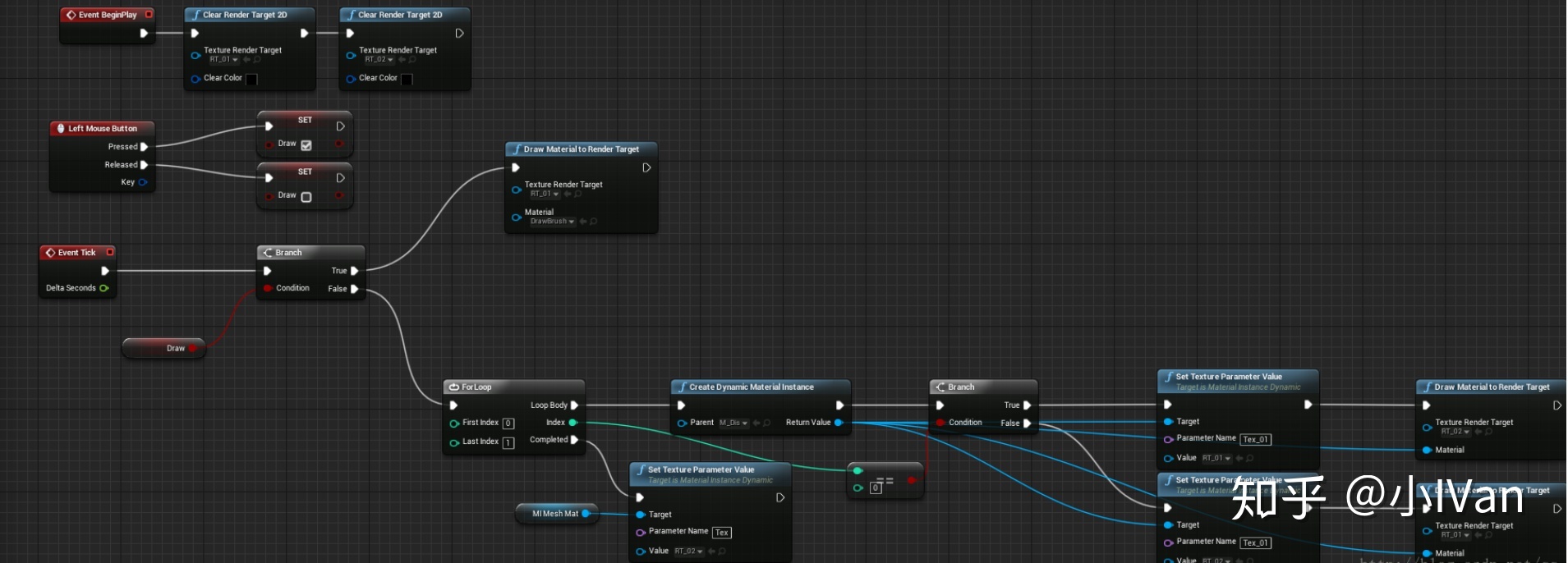Open RT_02 dropdown on Draw Material to Render Target

tap(1455, 432)
